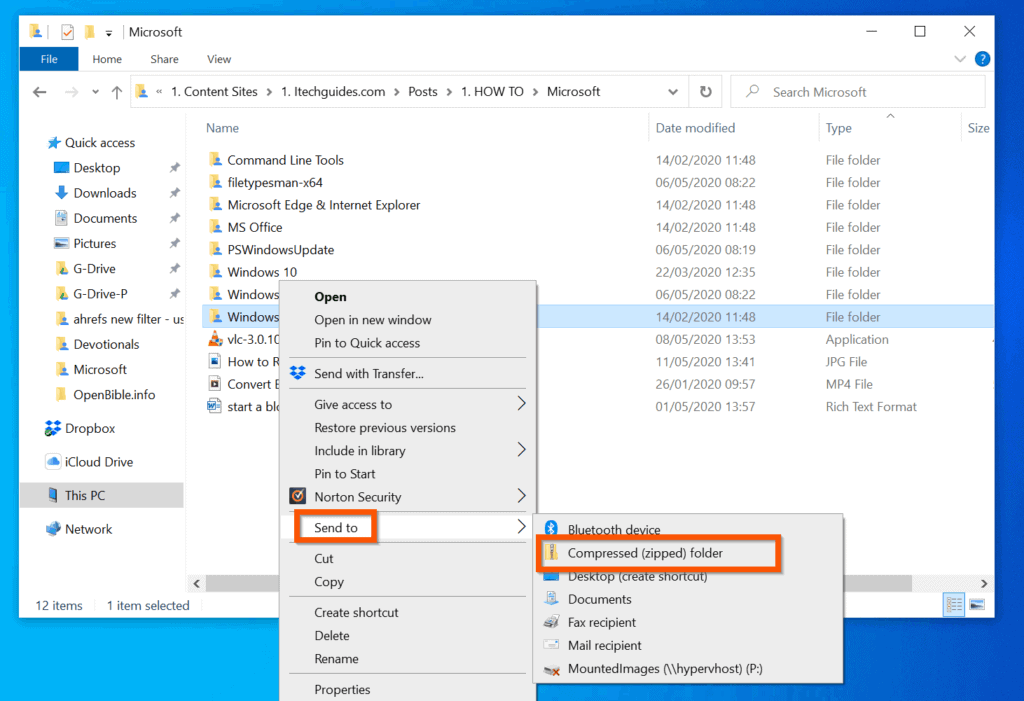Switch to details view layout icon
This screenshot has height=701, width=1024.
pyautogui.click(x=953, y=604)
